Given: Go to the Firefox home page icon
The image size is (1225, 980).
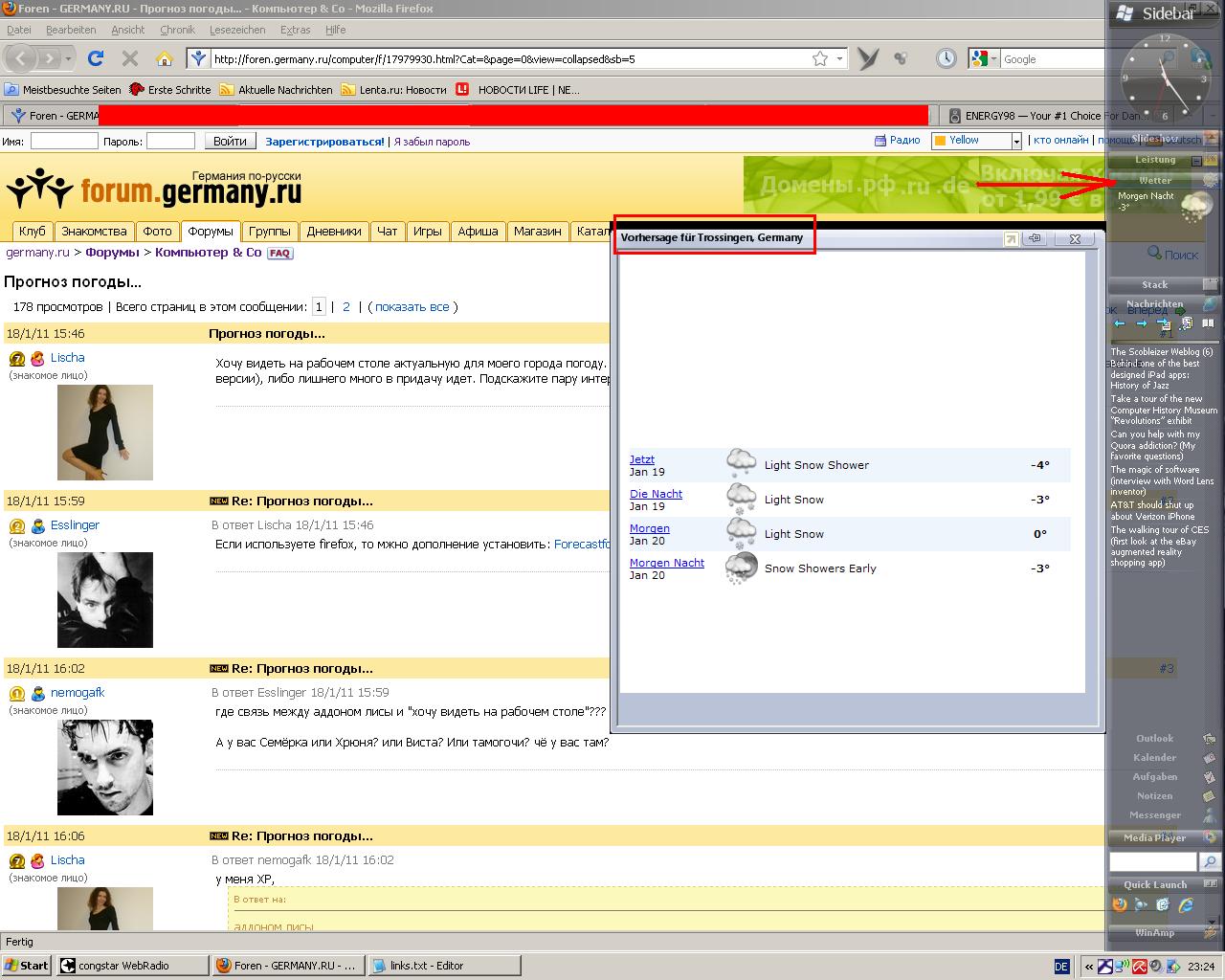Looking at the screenshot, I should 165,58.
